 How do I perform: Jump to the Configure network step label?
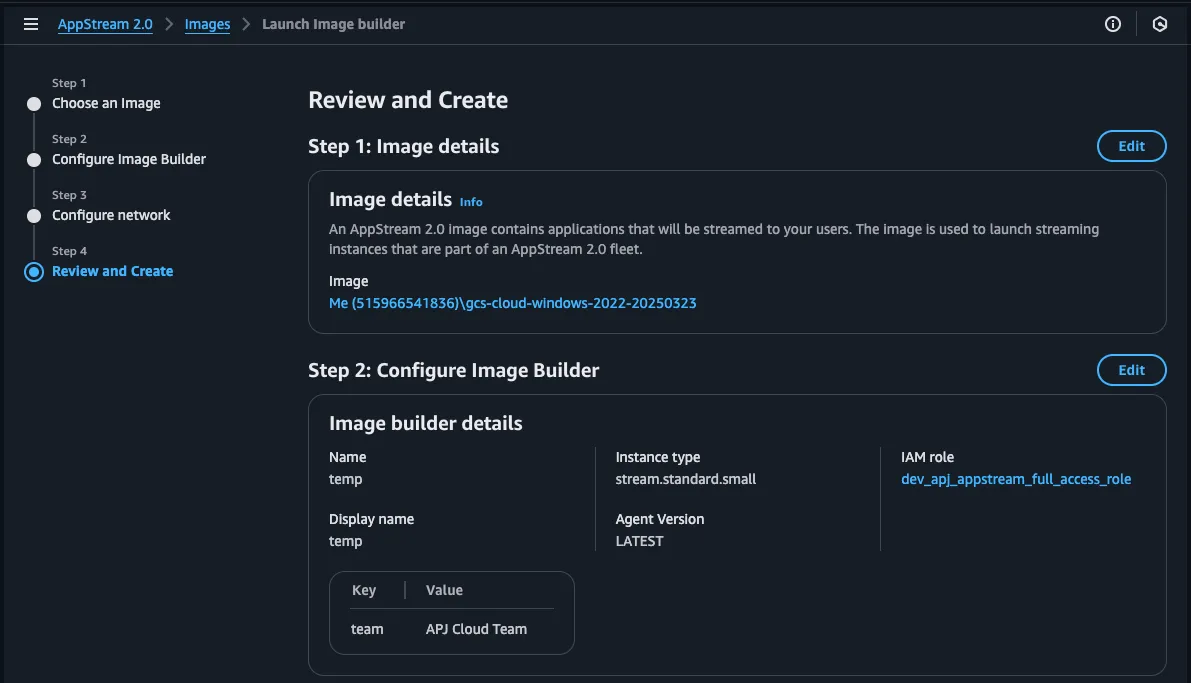click(111, 215)
